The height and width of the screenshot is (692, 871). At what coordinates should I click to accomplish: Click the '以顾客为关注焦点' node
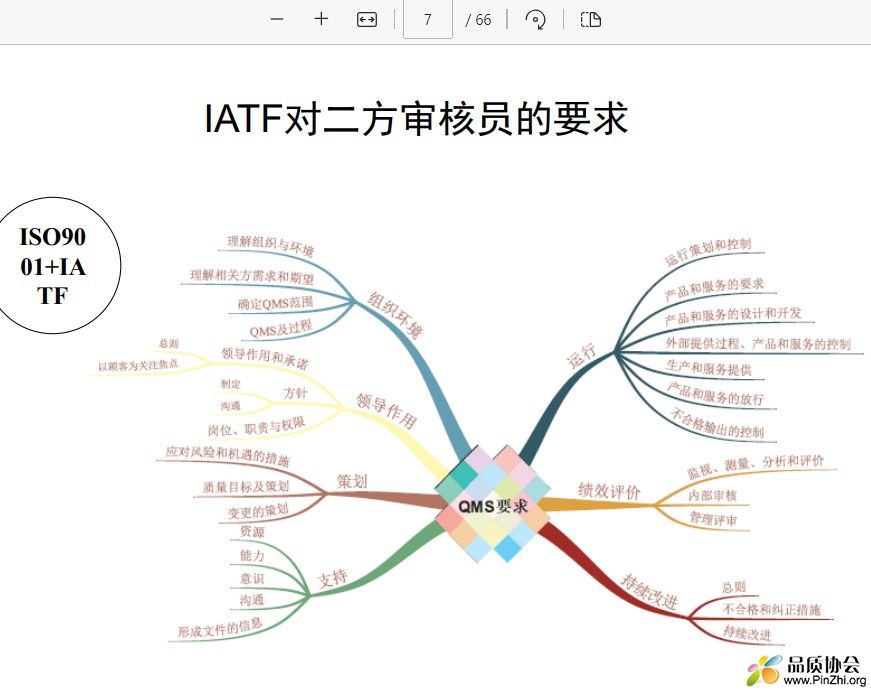(138, 365)
